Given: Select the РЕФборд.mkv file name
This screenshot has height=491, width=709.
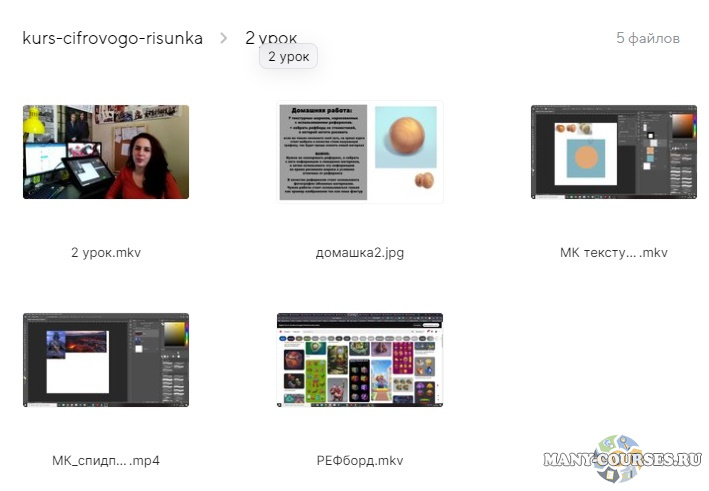Looking at the screenshot, I should click(x=359, y=461).
